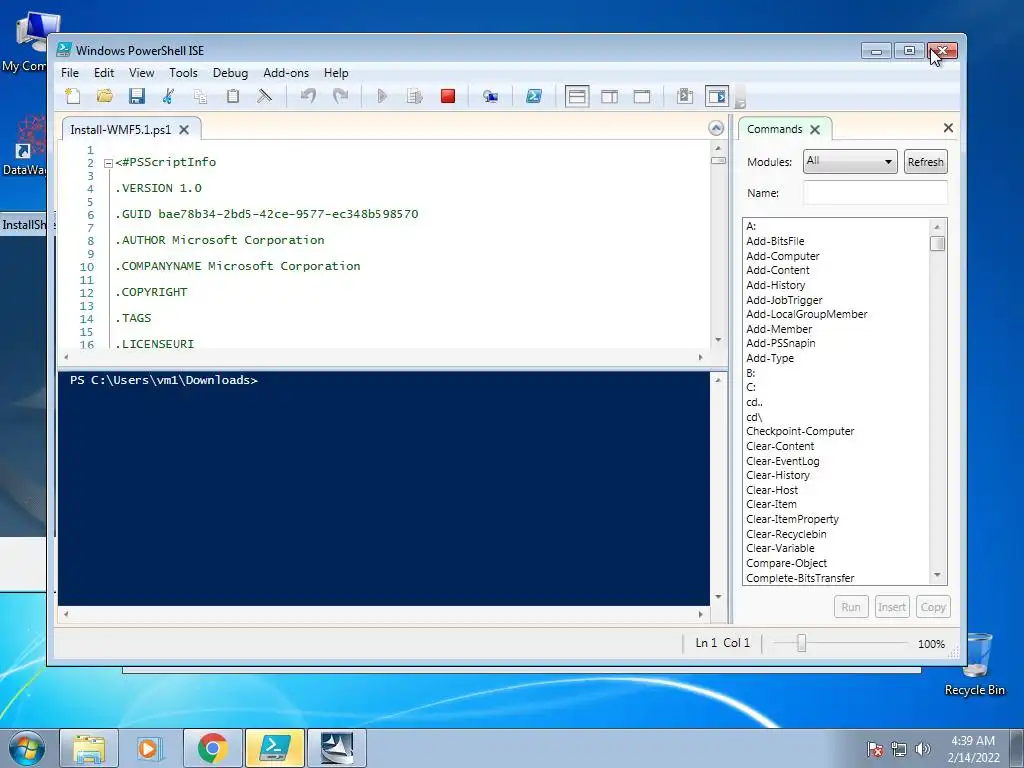The width and height of the screenshot is (1024, 768).
Task: Open the Windows Start menu
Action: (x=27, y=748)
